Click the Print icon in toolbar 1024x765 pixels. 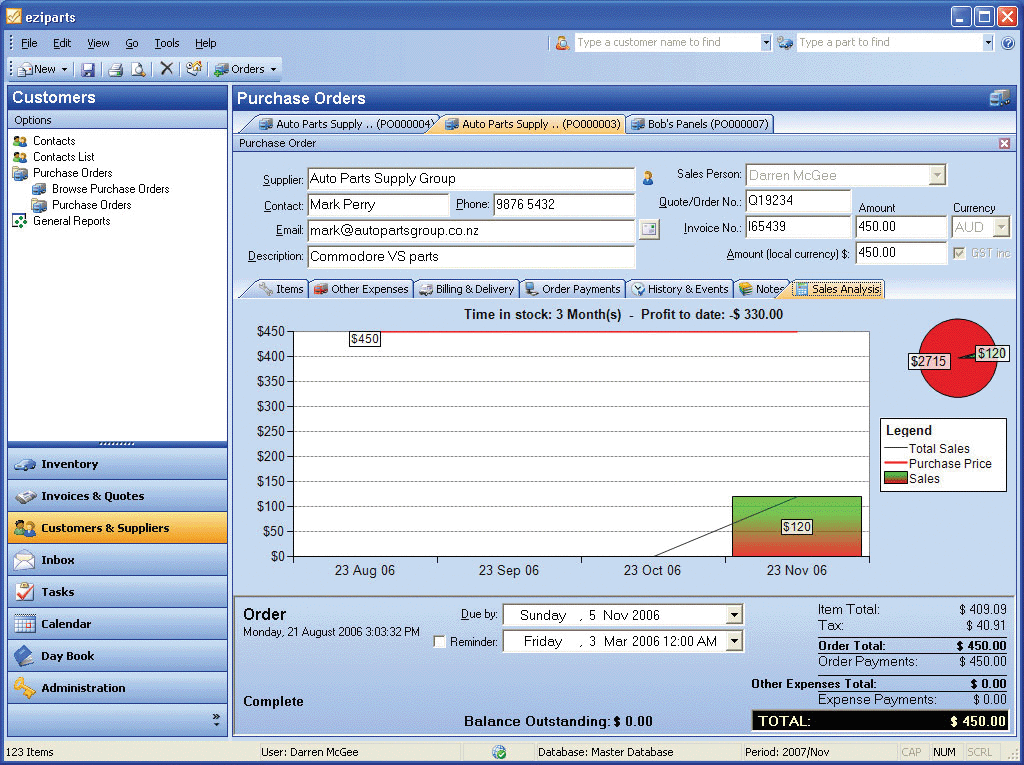(116, 69)
